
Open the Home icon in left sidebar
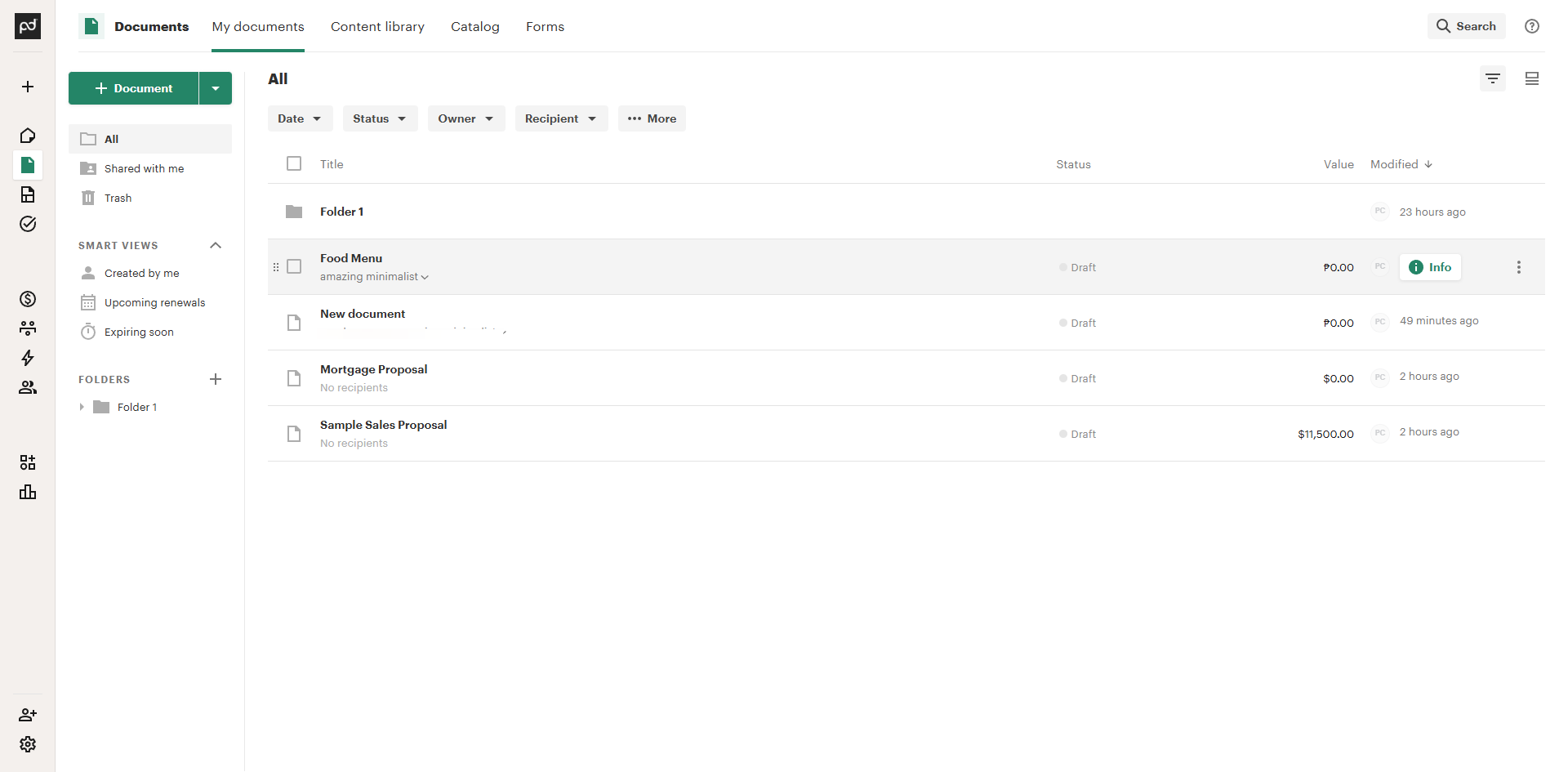coord(28,136)
